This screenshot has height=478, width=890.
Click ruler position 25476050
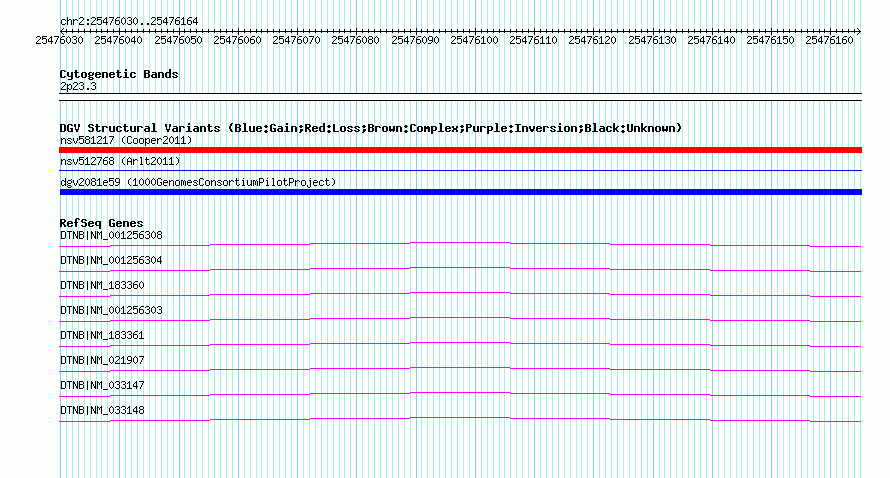(178, 40)
